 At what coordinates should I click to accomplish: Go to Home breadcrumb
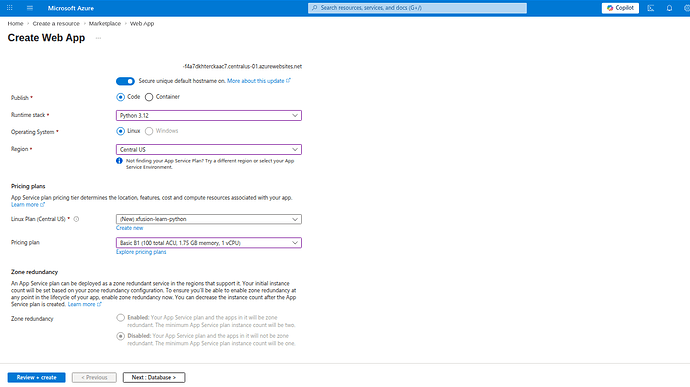(15, 24)
